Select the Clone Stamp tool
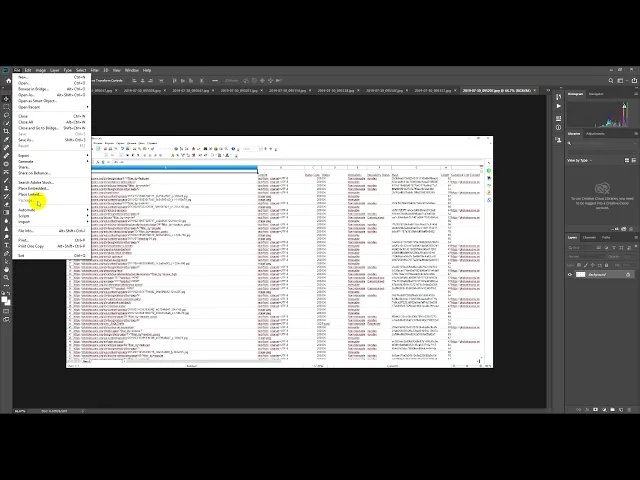 pyautogui.click(x=6, y=188)
